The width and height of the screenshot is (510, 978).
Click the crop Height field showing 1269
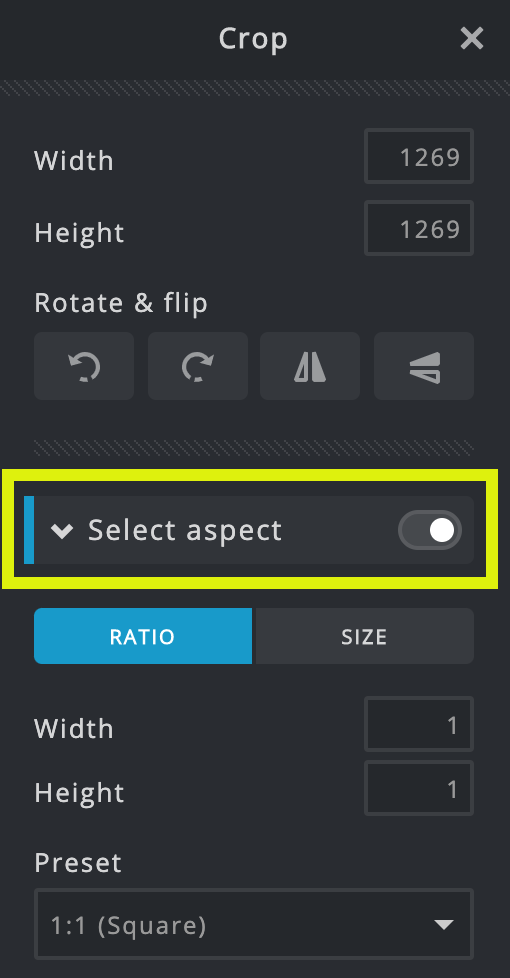click(x=419, y=228)
